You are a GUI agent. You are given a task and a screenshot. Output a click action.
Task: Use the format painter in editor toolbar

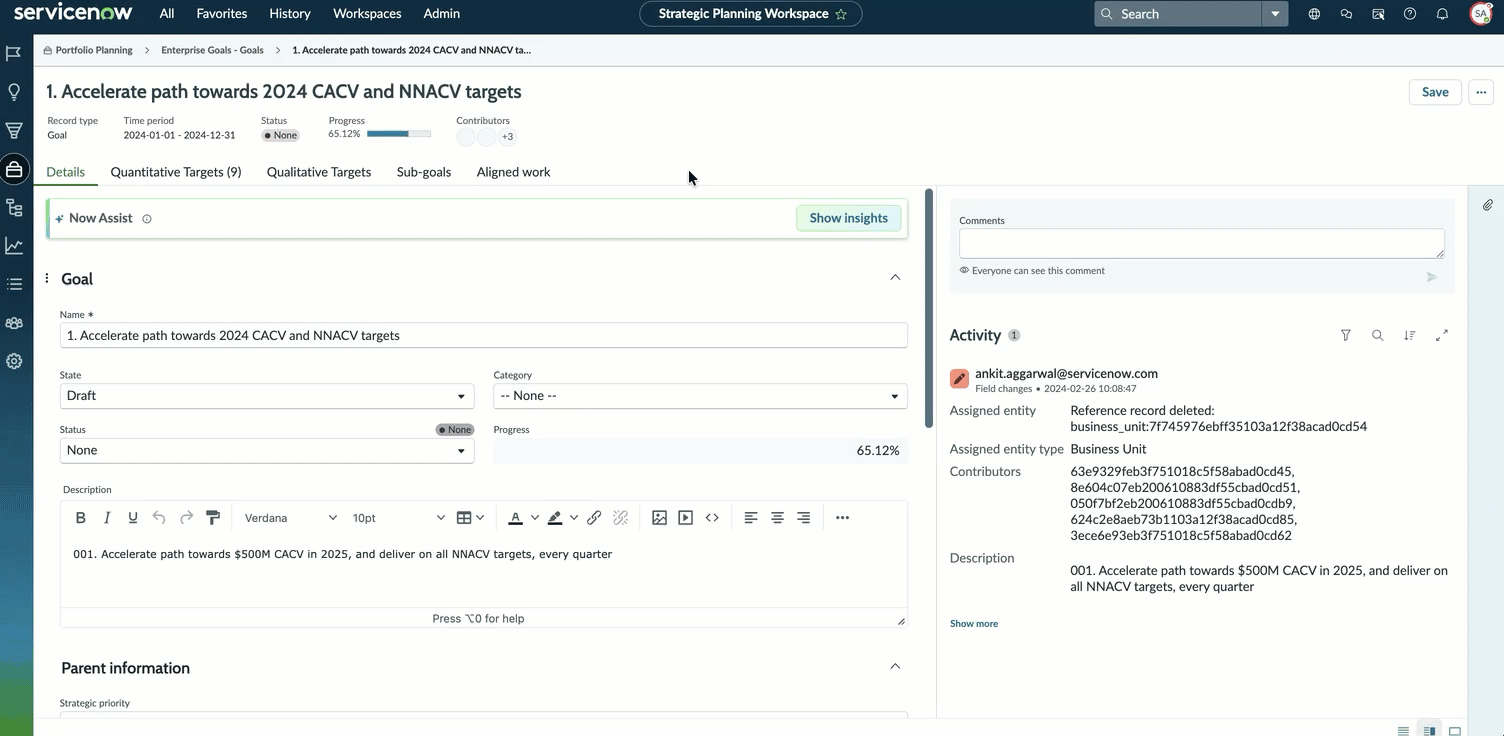[x=213, y=518]
